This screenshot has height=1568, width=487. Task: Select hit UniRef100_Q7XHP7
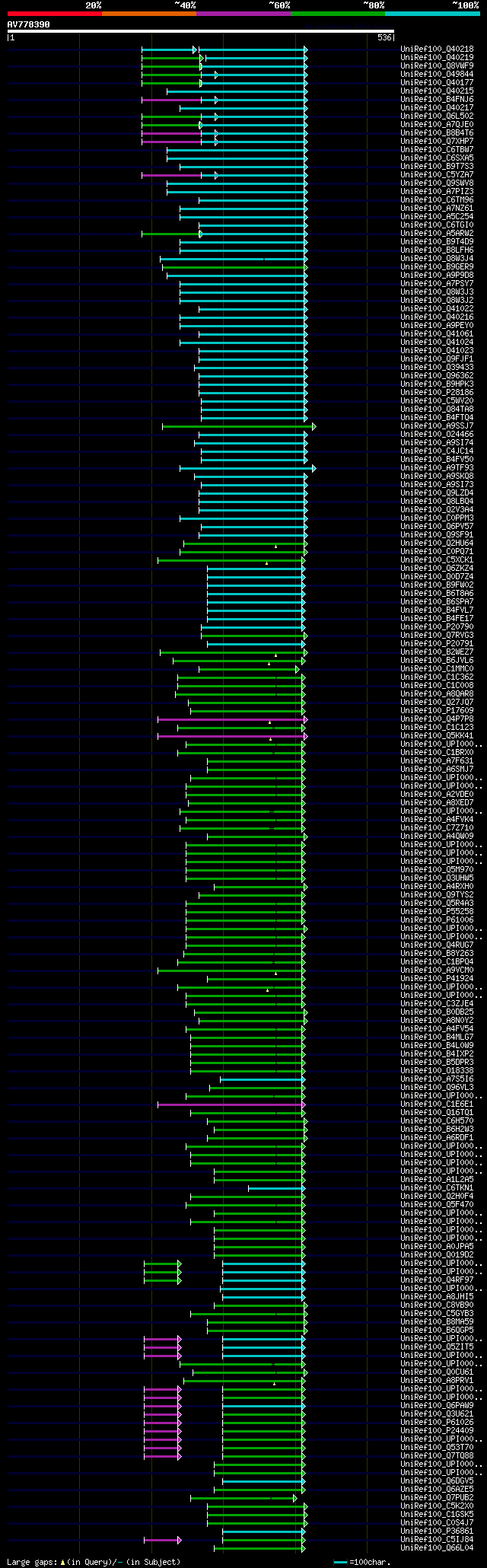point(437,141)
